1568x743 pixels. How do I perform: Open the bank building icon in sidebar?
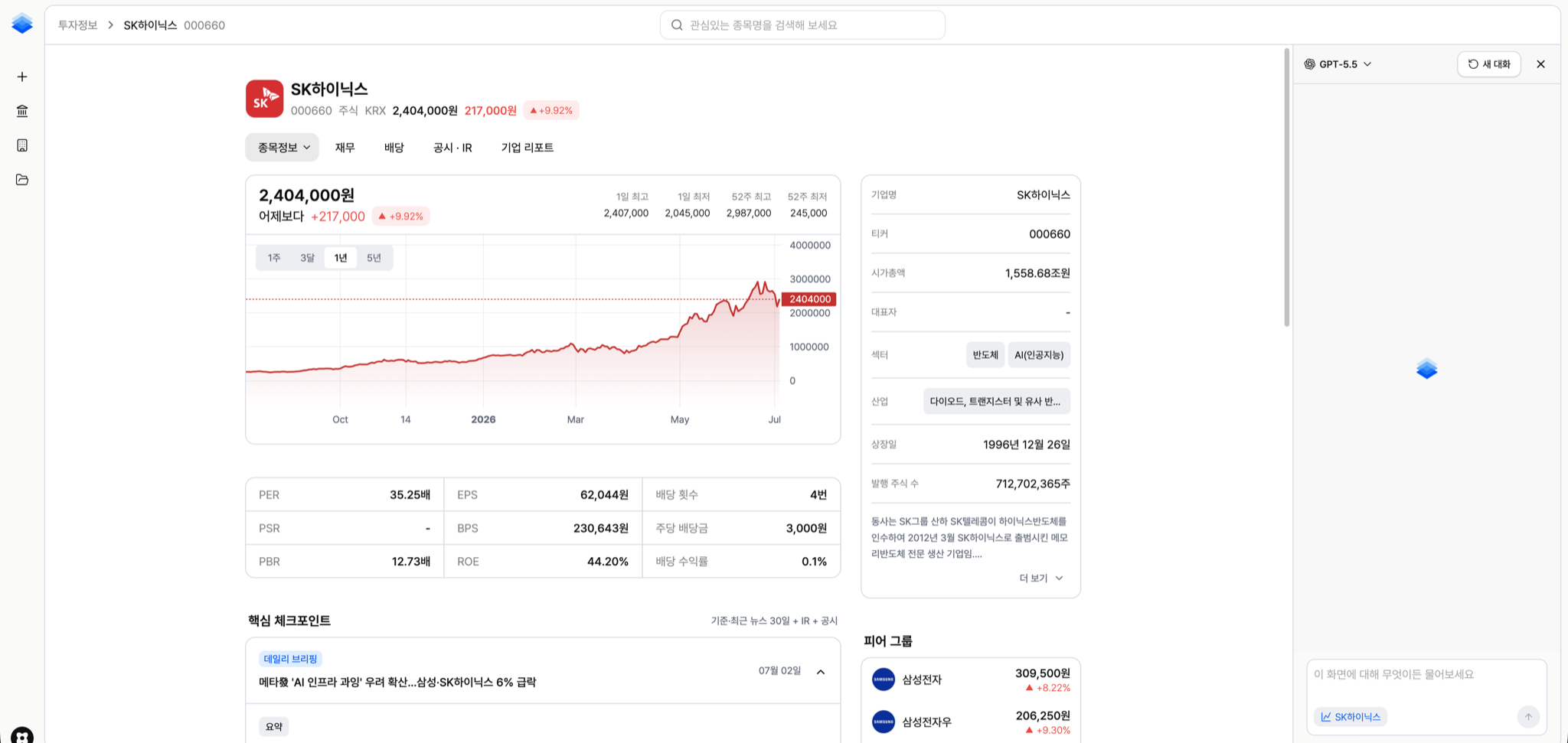(22, 111)
